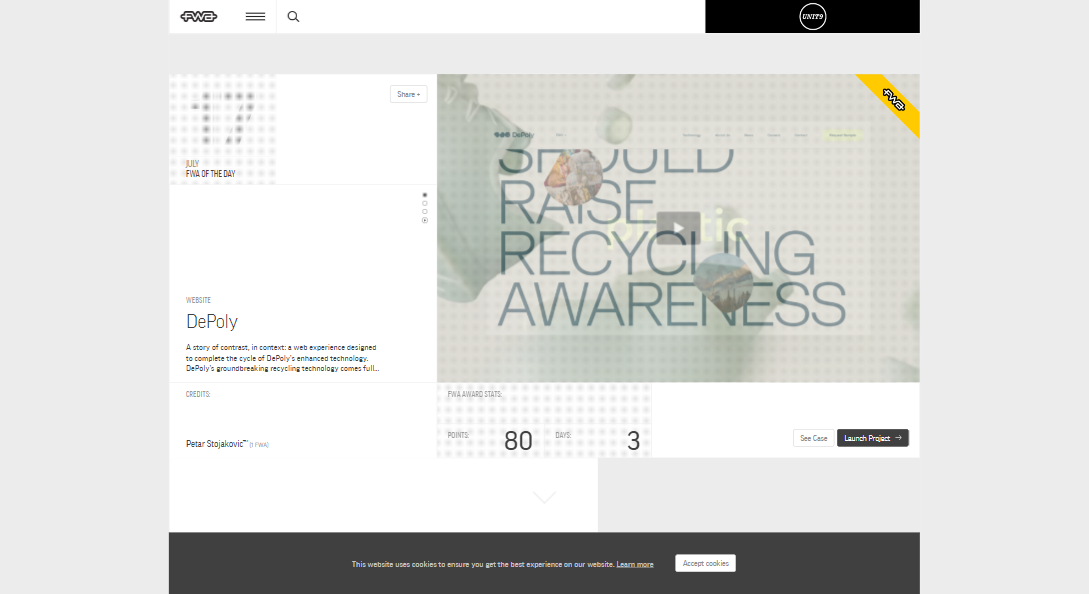Image resolution: width=1089 pixels, height=594 pixels.
Task: Click the Unit9 circular logo
Action: point(812,16)
